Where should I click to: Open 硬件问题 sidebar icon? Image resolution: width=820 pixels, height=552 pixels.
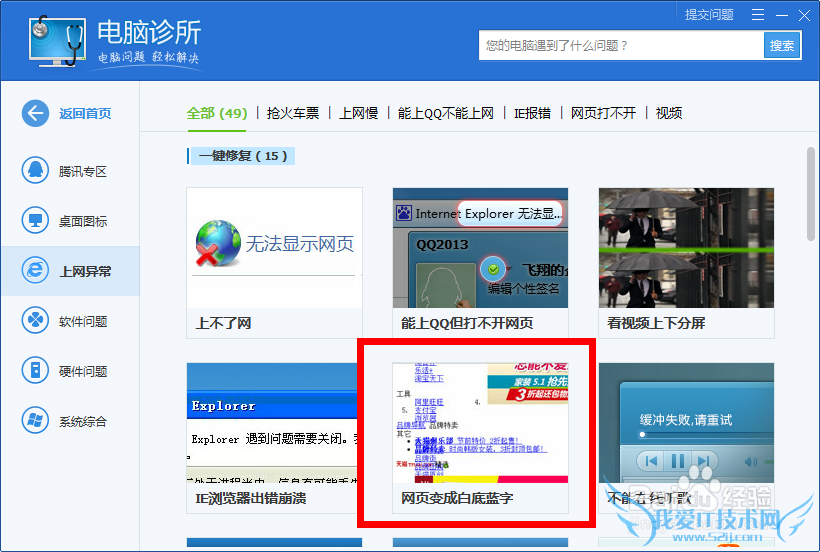tap(36, 371)
